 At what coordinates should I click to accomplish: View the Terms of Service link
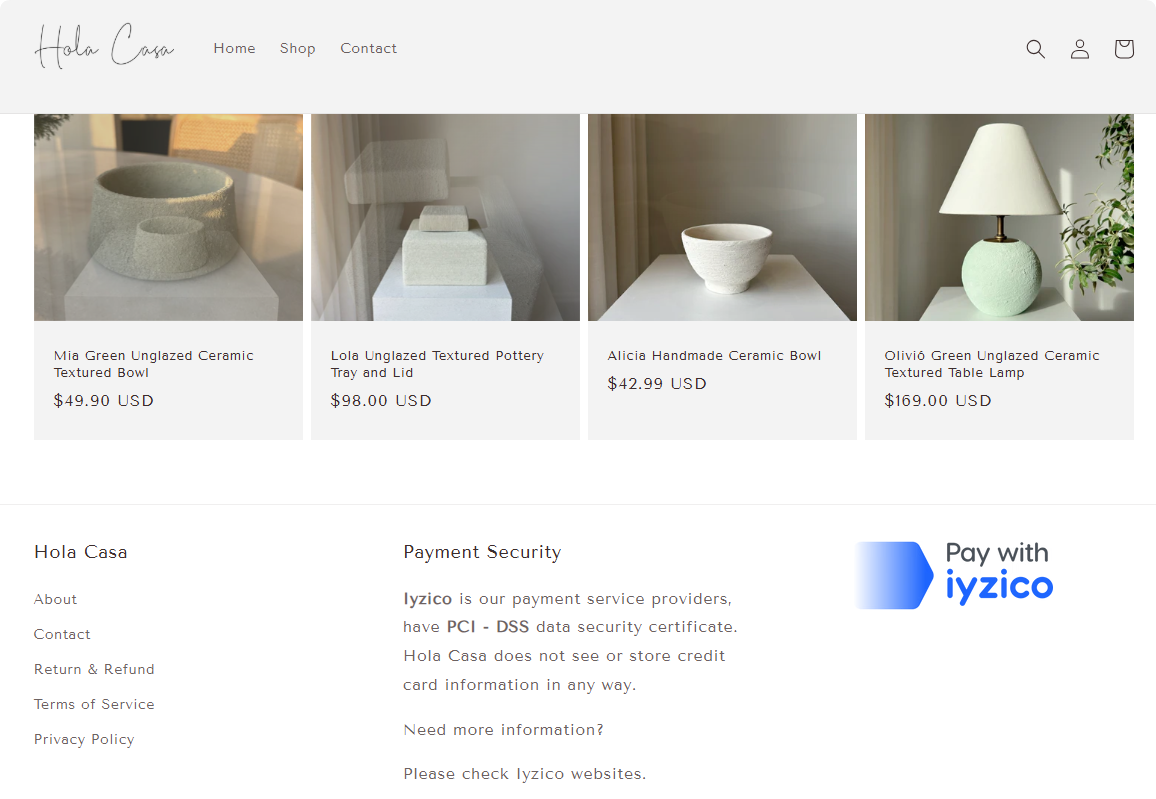(x=94, y=704)
